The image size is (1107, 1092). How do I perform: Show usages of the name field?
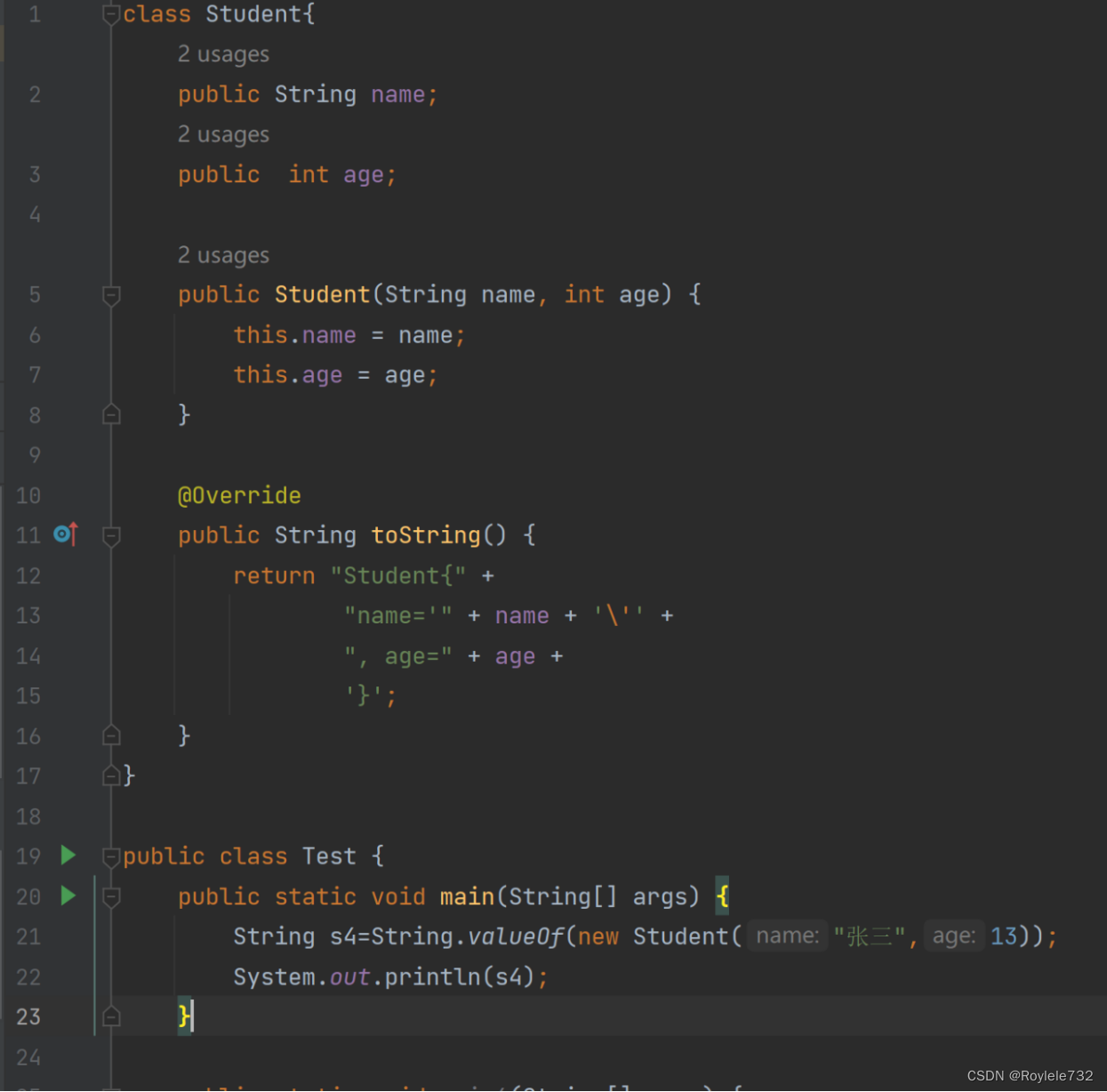click(223, 53)
